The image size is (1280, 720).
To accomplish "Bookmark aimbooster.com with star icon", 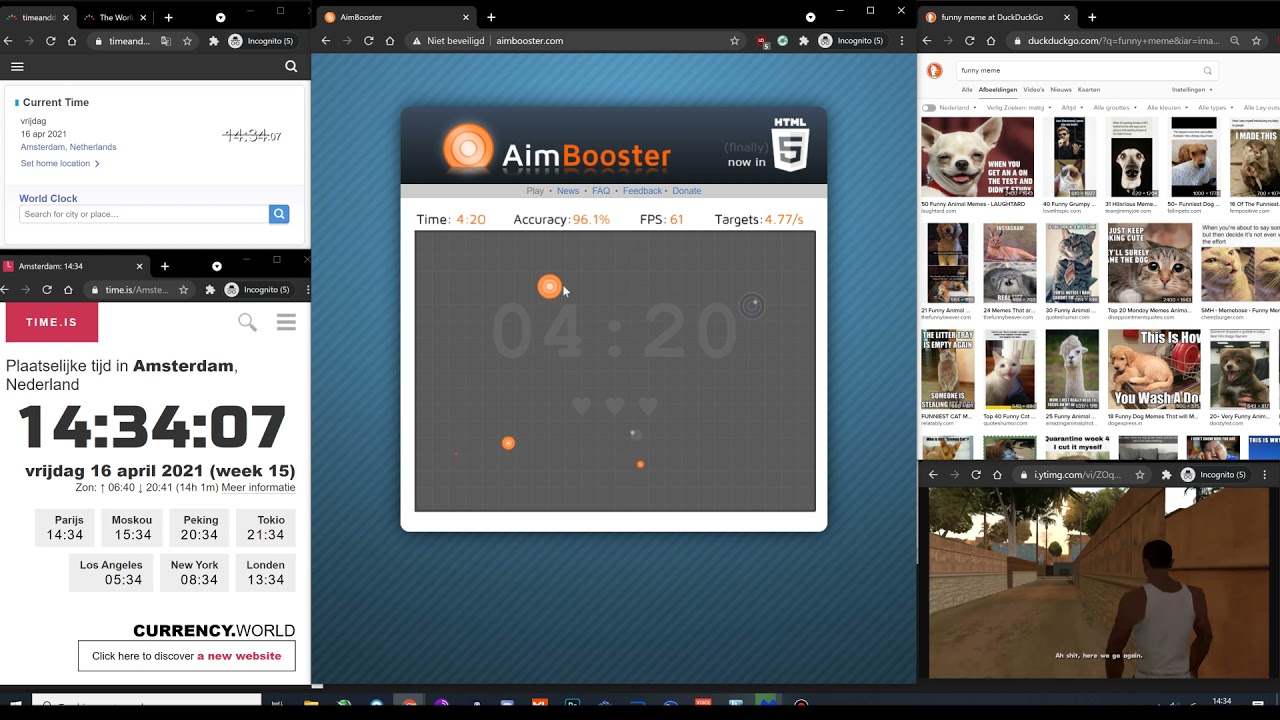I will [735, 41].
